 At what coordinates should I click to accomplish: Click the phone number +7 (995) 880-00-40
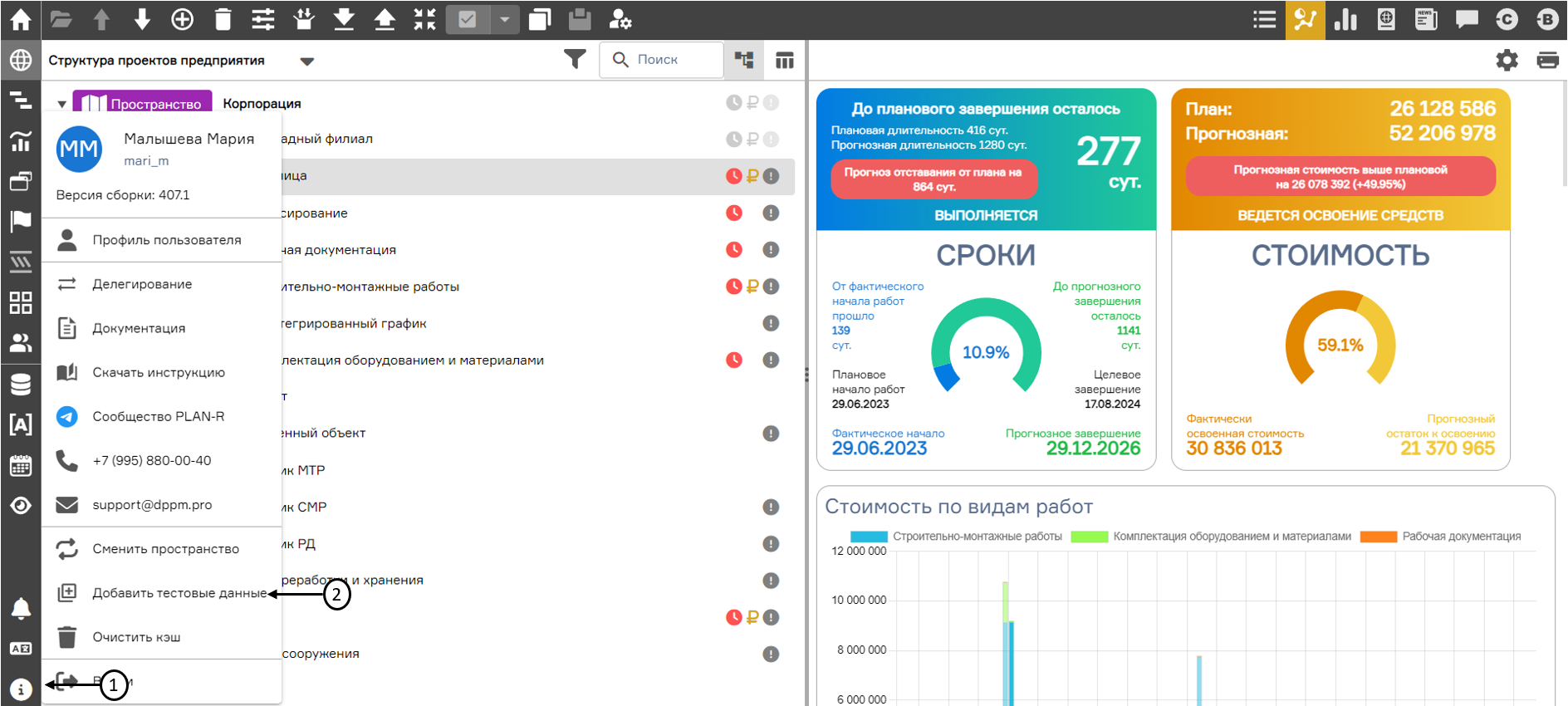[x=161, y=460]
